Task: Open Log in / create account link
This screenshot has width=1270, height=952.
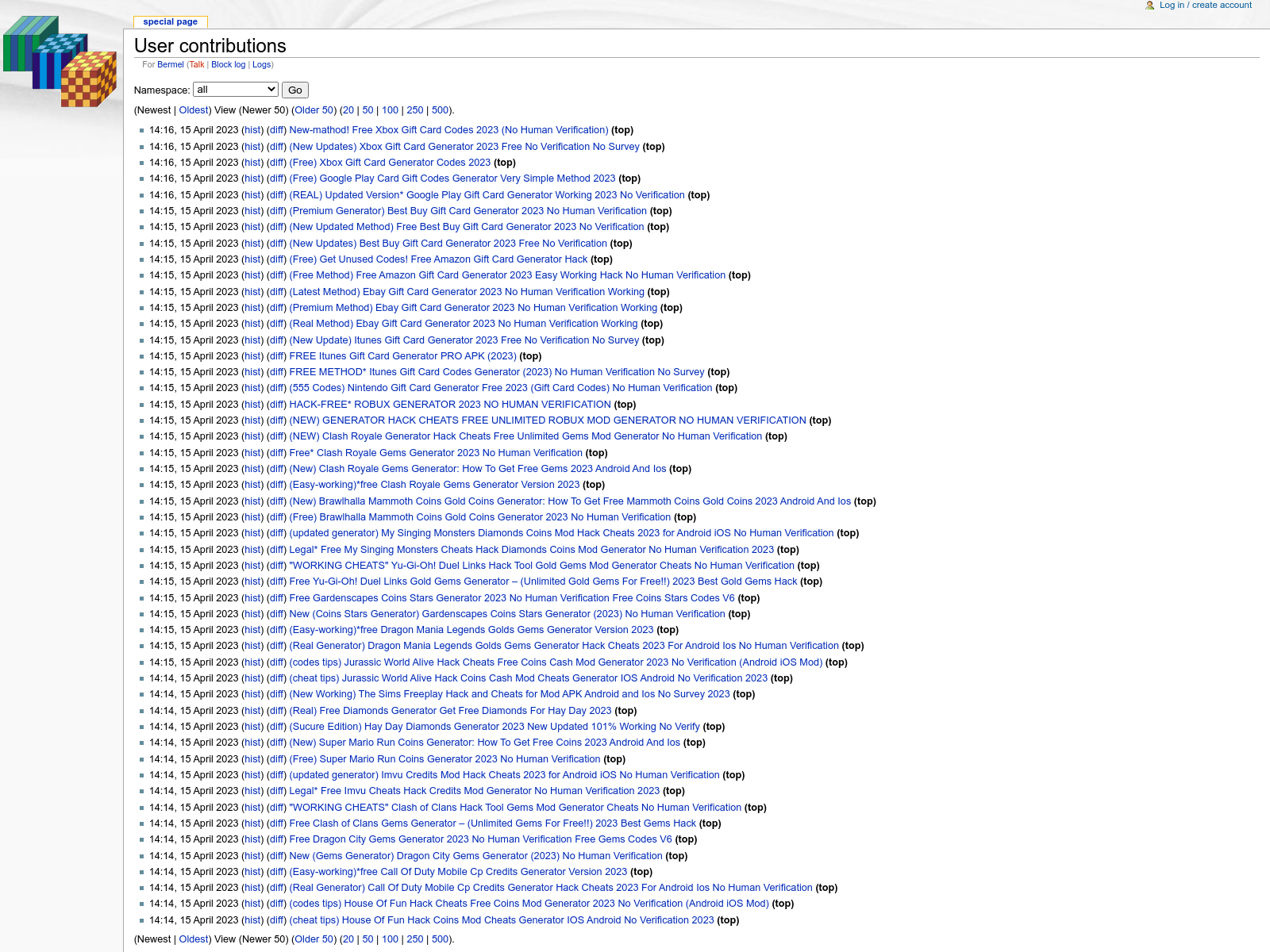Action: click(x=1206, y=6)
